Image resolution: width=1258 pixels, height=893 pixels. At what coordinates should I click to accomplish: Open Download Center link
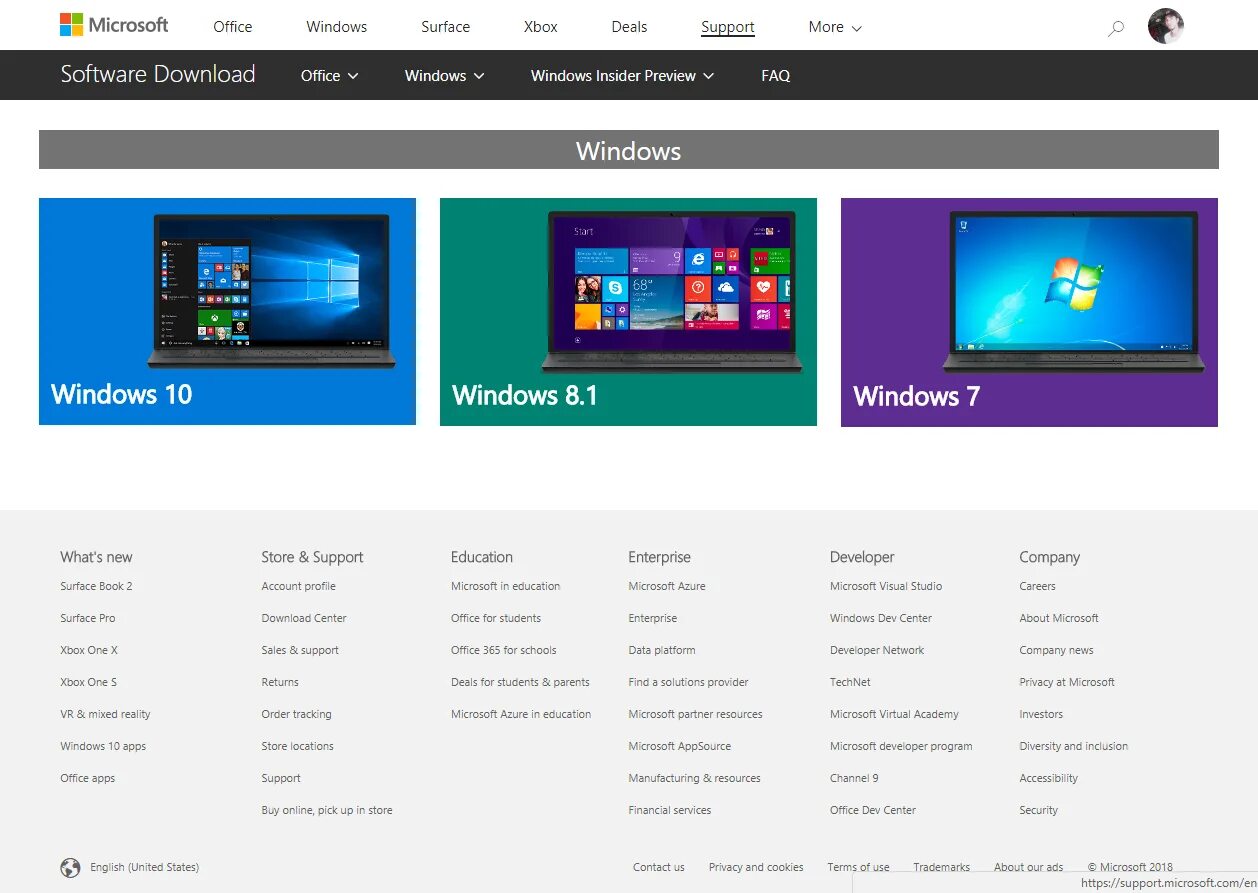point(304,618)
